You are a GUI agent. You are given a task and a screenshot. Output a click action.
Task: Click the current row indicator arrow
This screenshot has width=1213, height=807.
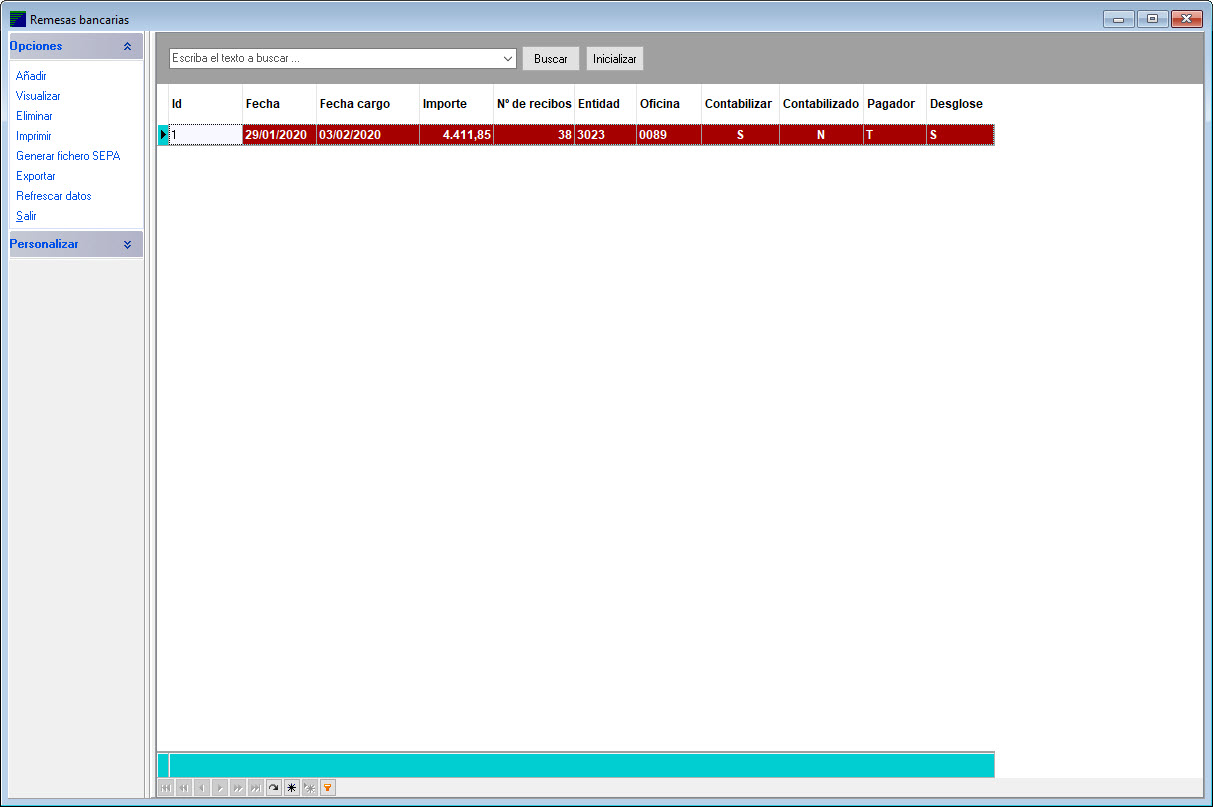163,134
